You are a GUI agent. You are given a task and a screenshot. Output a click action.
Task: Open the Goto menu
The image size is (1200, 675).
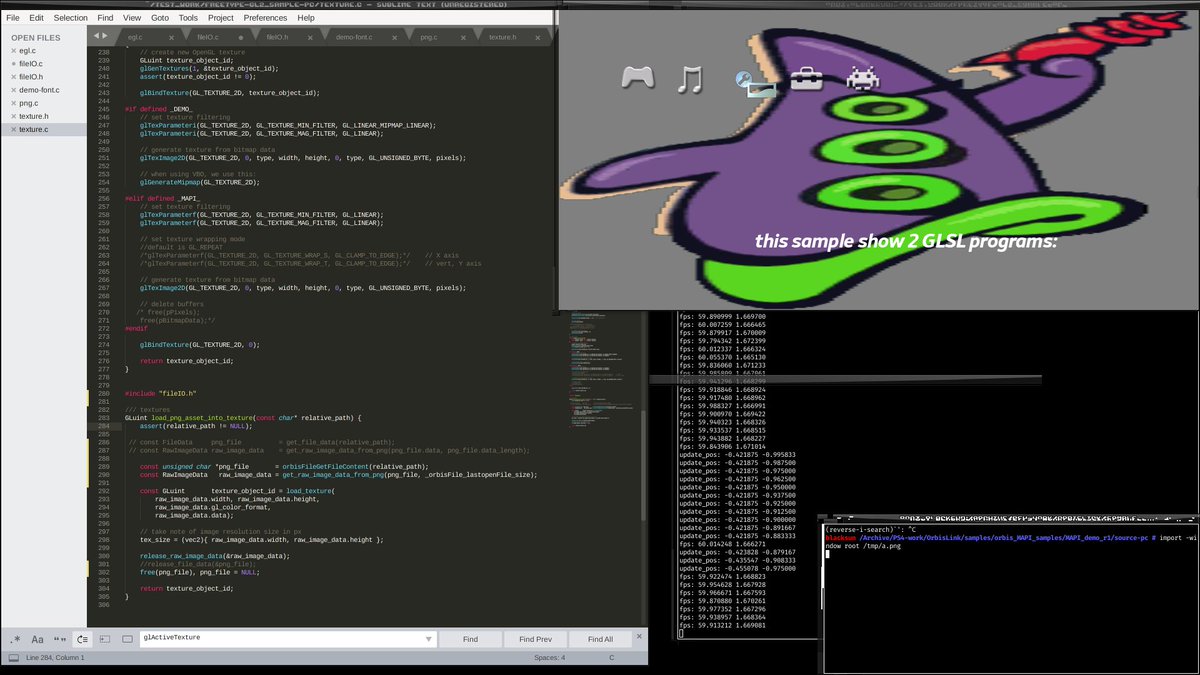point(160,18)
